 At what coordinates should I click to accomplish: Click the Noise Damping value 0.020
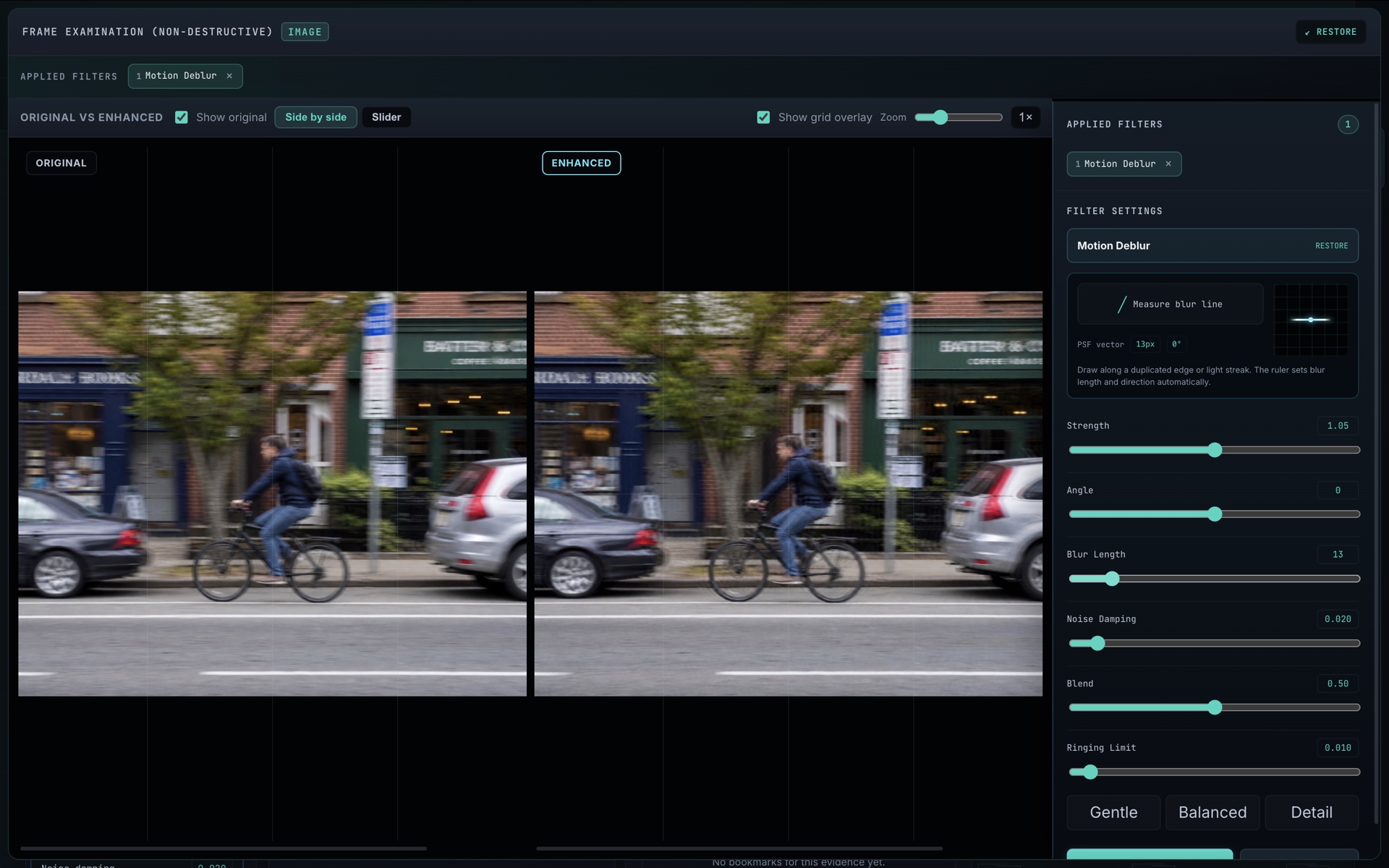1338,619
